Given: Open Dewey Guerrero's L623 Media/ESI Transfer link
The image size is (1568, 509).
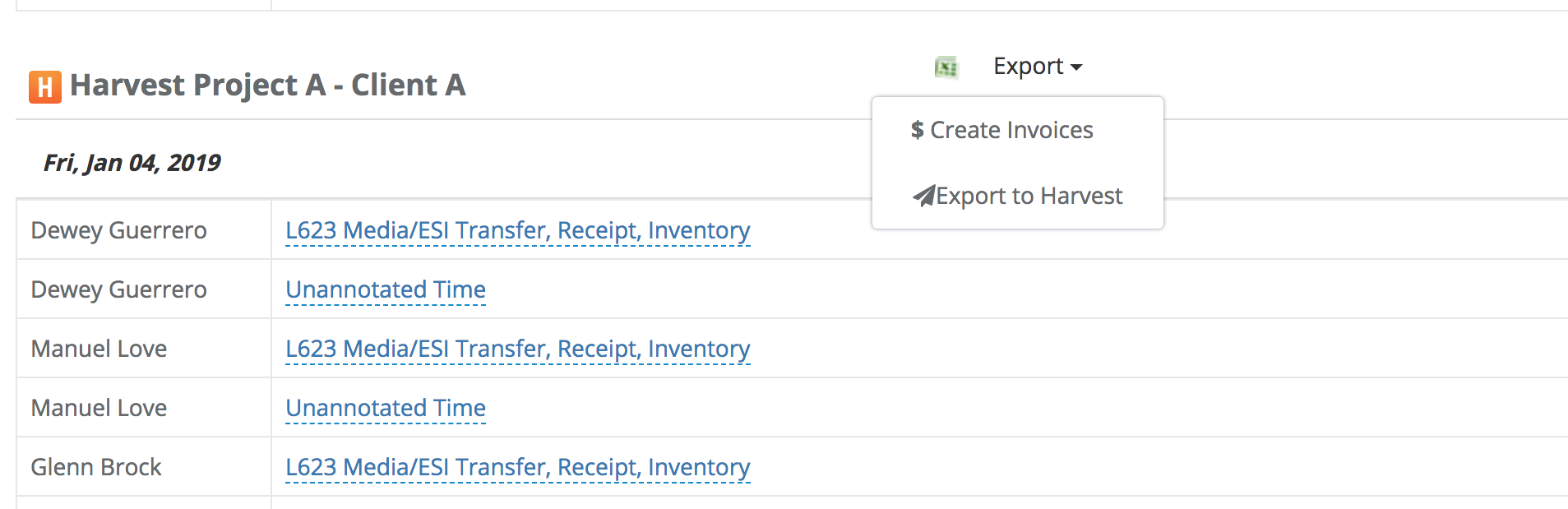Looking at the screenshot, I should tap(517, 230).
